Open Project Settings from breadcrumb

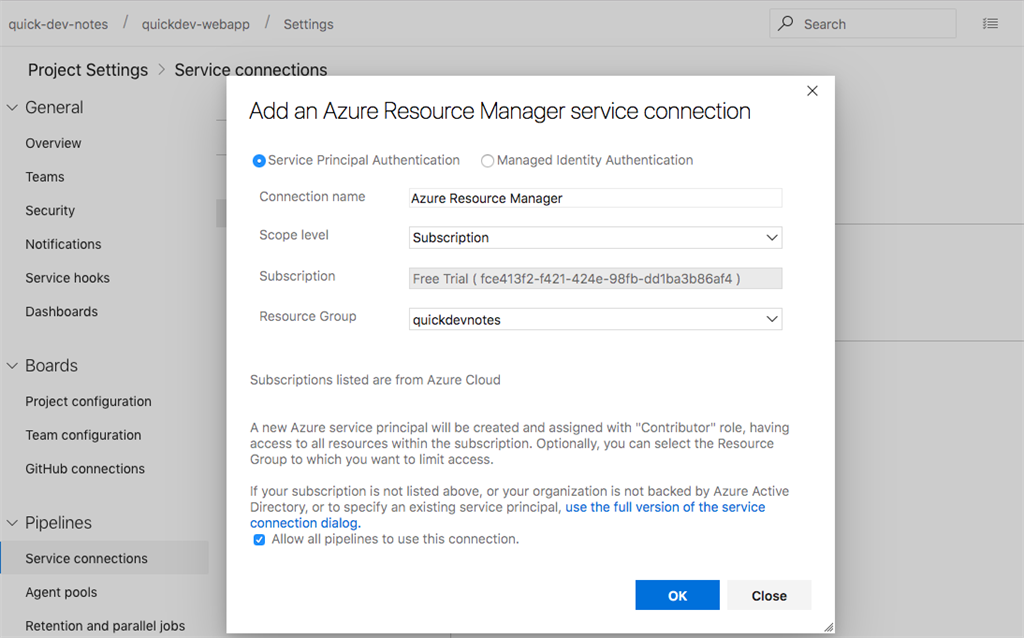(x=87, y=70)
